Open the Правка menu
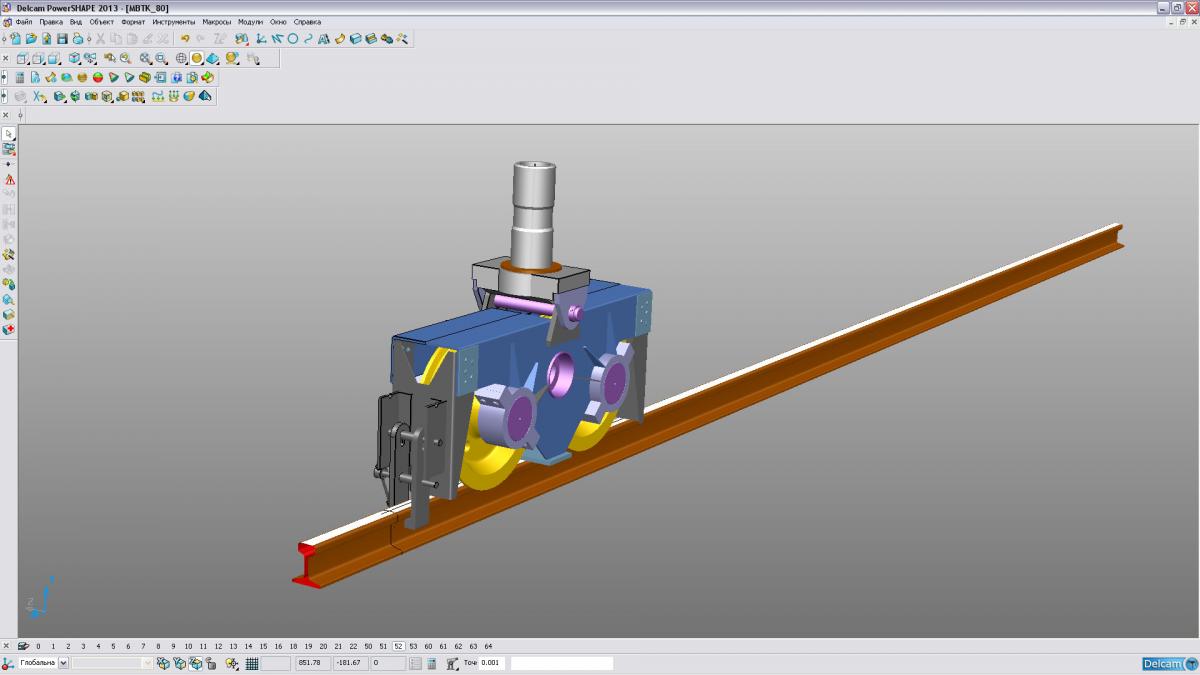The image size is (1200, 675). tap(51, 21)
